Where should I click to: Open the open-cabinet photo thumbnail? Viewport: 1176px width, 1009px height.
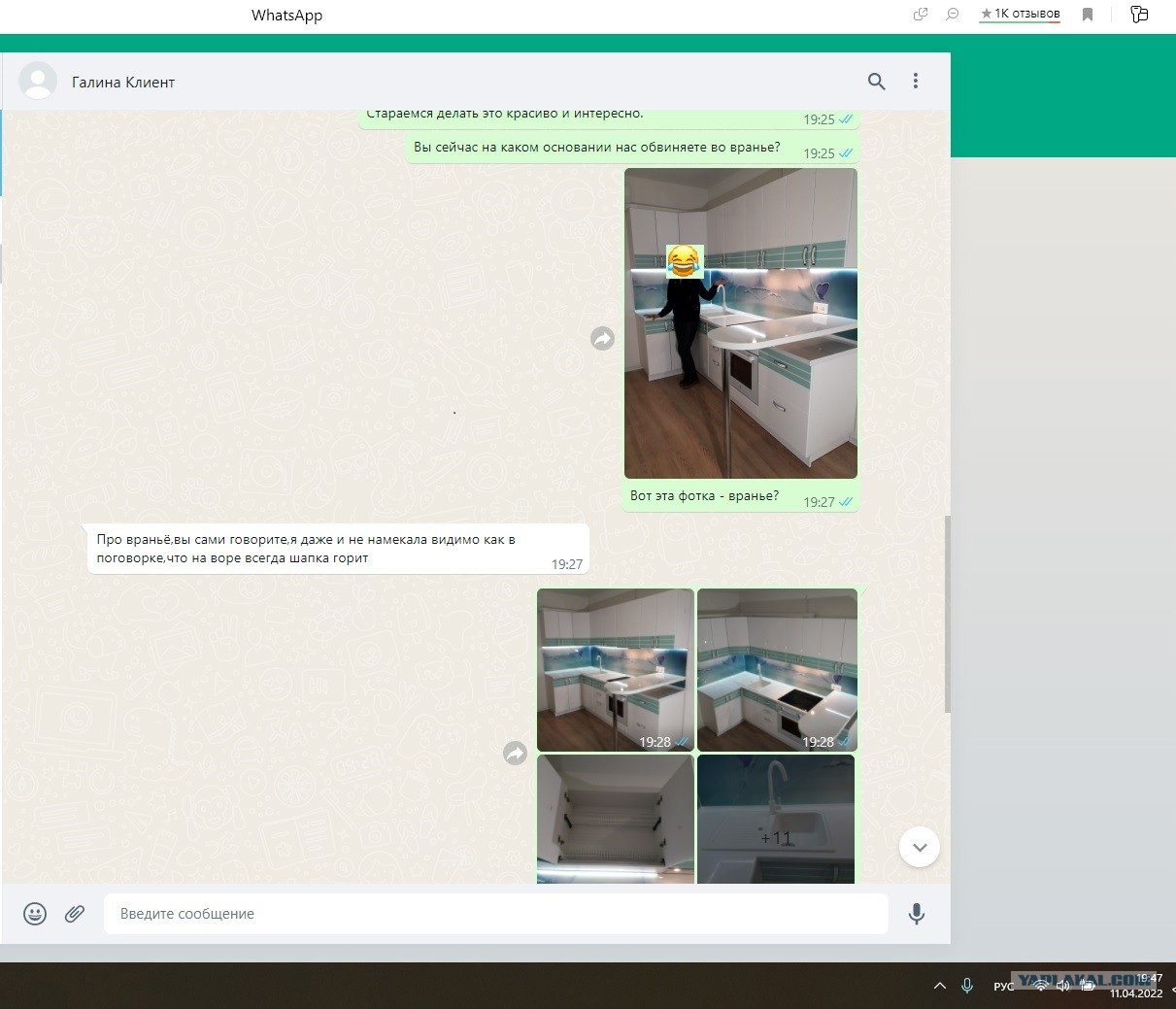[616, 820]
